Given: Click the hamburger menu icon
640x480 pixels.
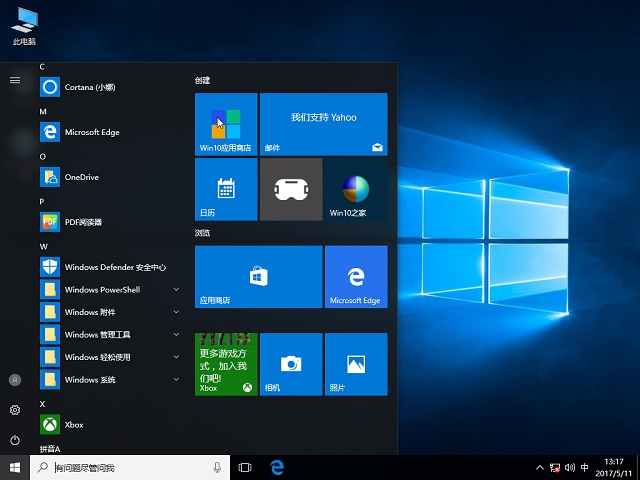Looking at the screenshot, I should point(15,80).
